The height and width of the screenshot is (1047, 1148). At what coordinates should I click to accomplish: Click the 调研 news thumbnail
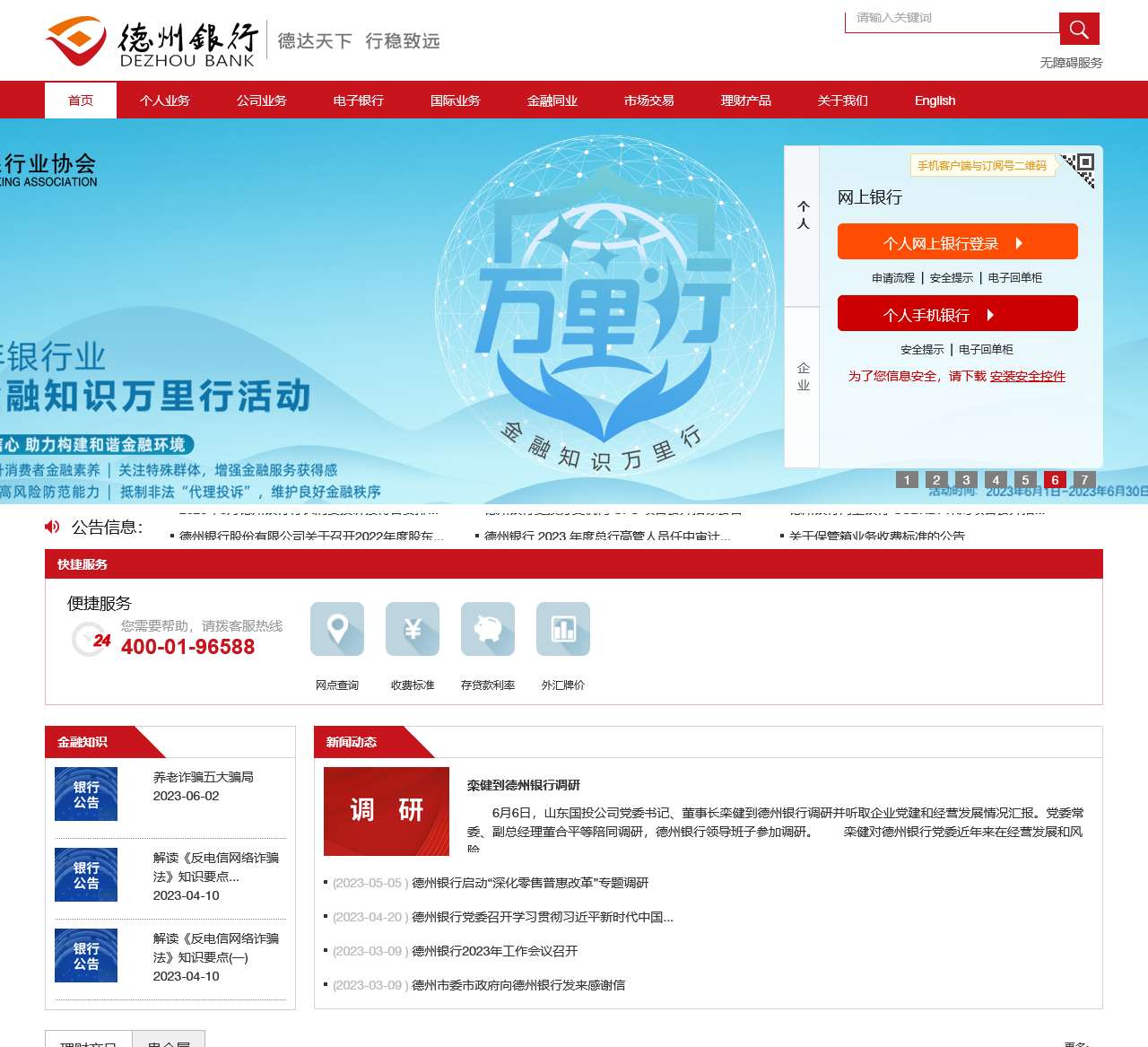pyautogui.click(x=387, y=811)
